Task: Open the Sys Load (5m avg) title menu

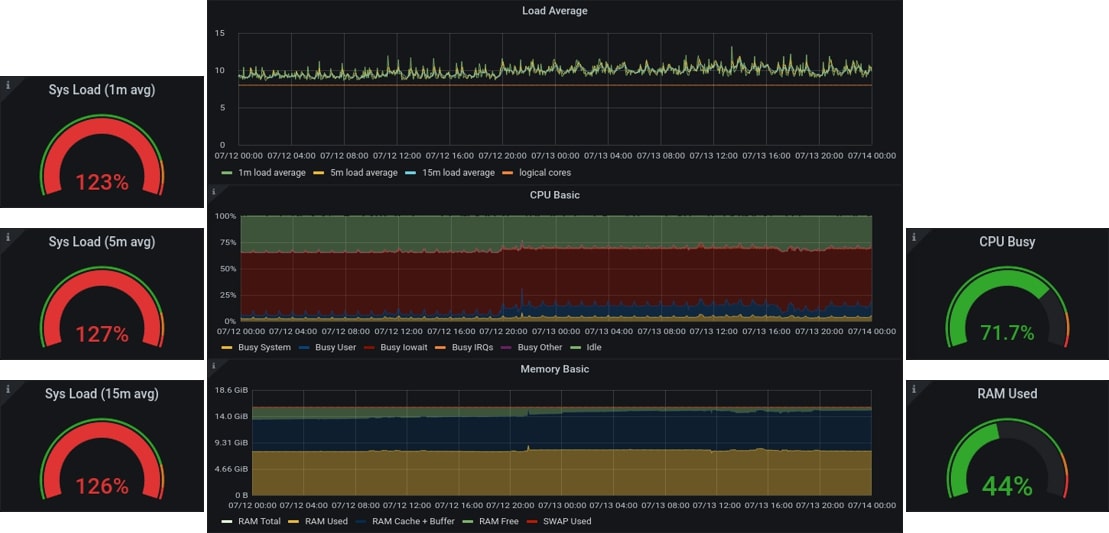Action: tap(102, 242)
